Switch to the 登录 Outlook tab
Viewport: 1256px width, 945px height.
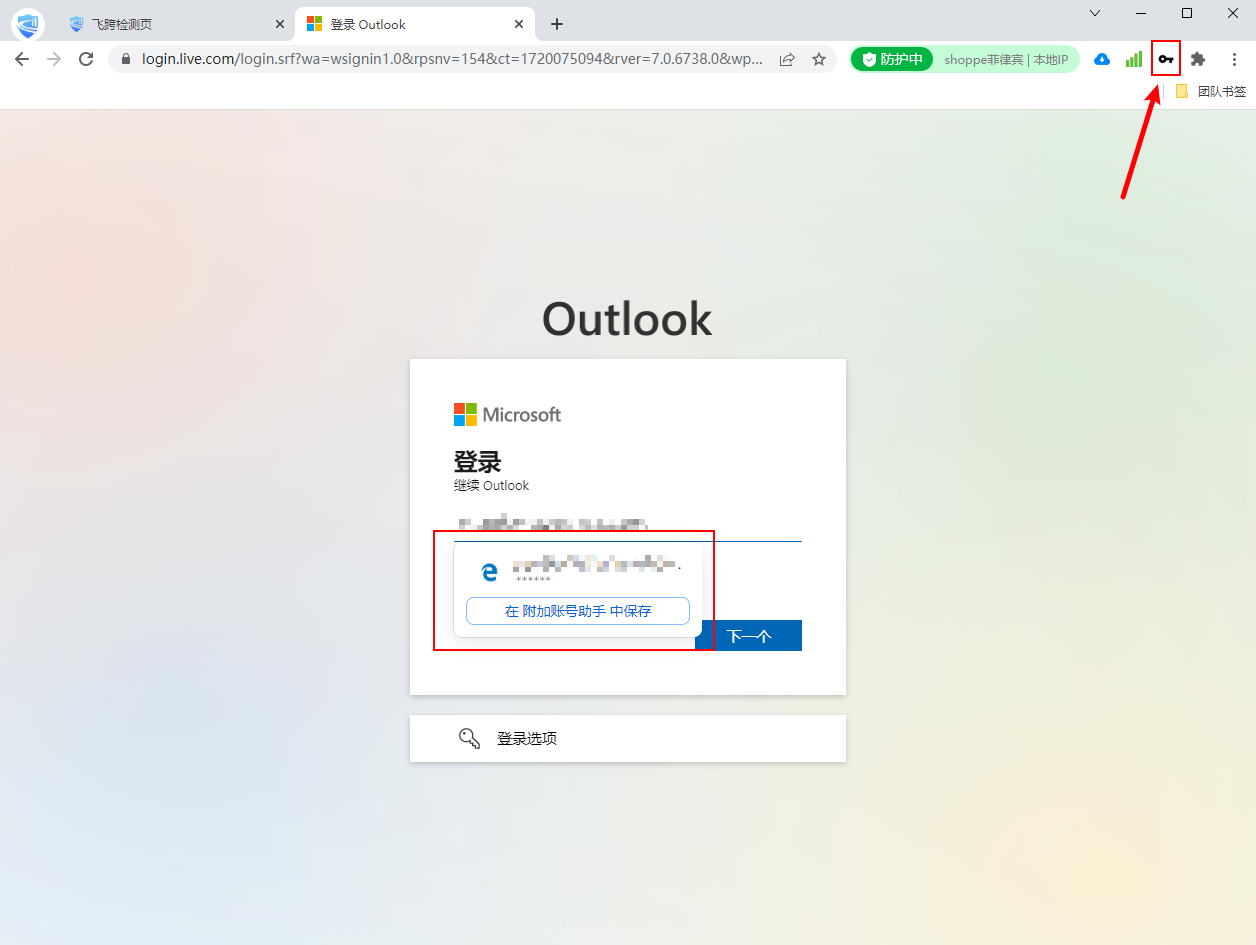[x=415, y=24]
